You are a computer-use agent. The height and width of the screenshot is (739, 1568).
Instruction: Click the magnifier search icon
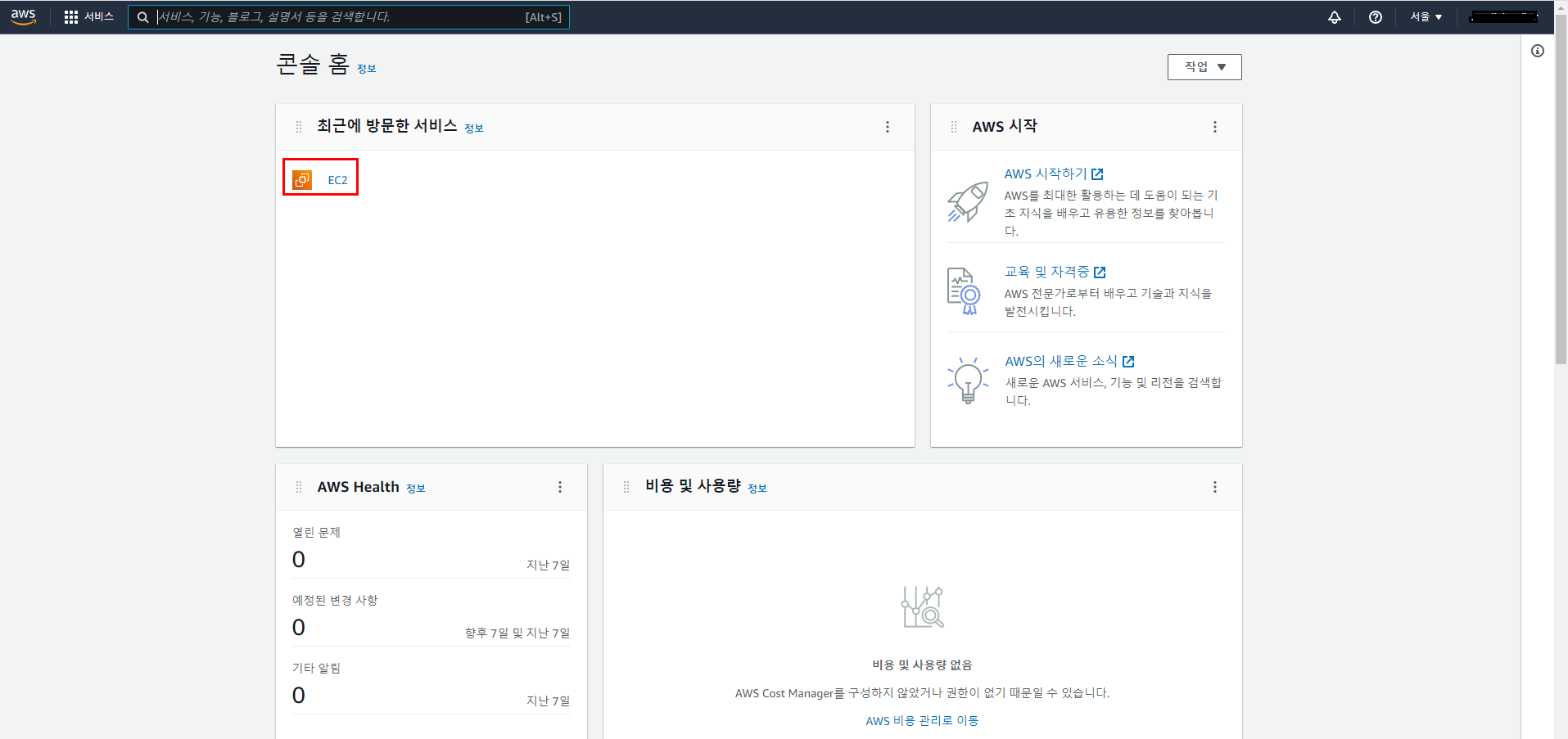142,17
